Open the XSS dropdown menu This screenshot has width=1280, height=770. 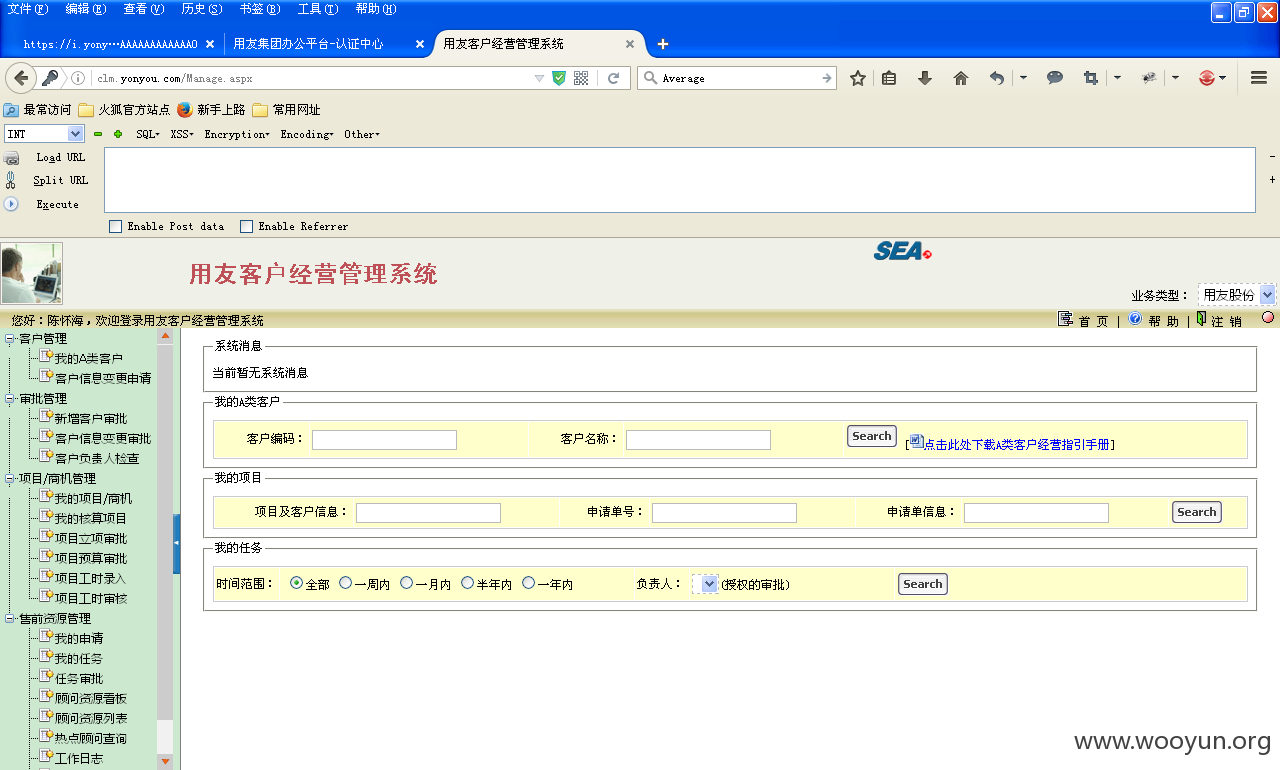click(x=182, y=134)
